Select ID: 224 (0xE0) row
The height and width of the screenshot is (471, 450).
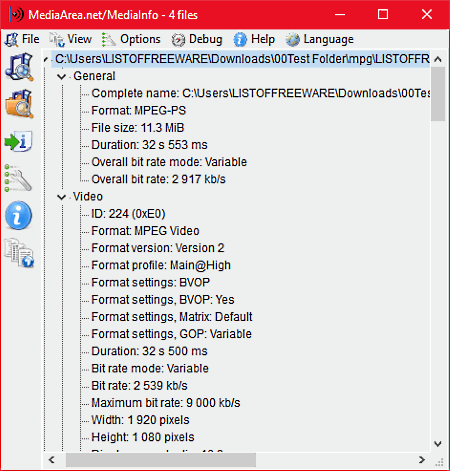(x=128, y=214)
